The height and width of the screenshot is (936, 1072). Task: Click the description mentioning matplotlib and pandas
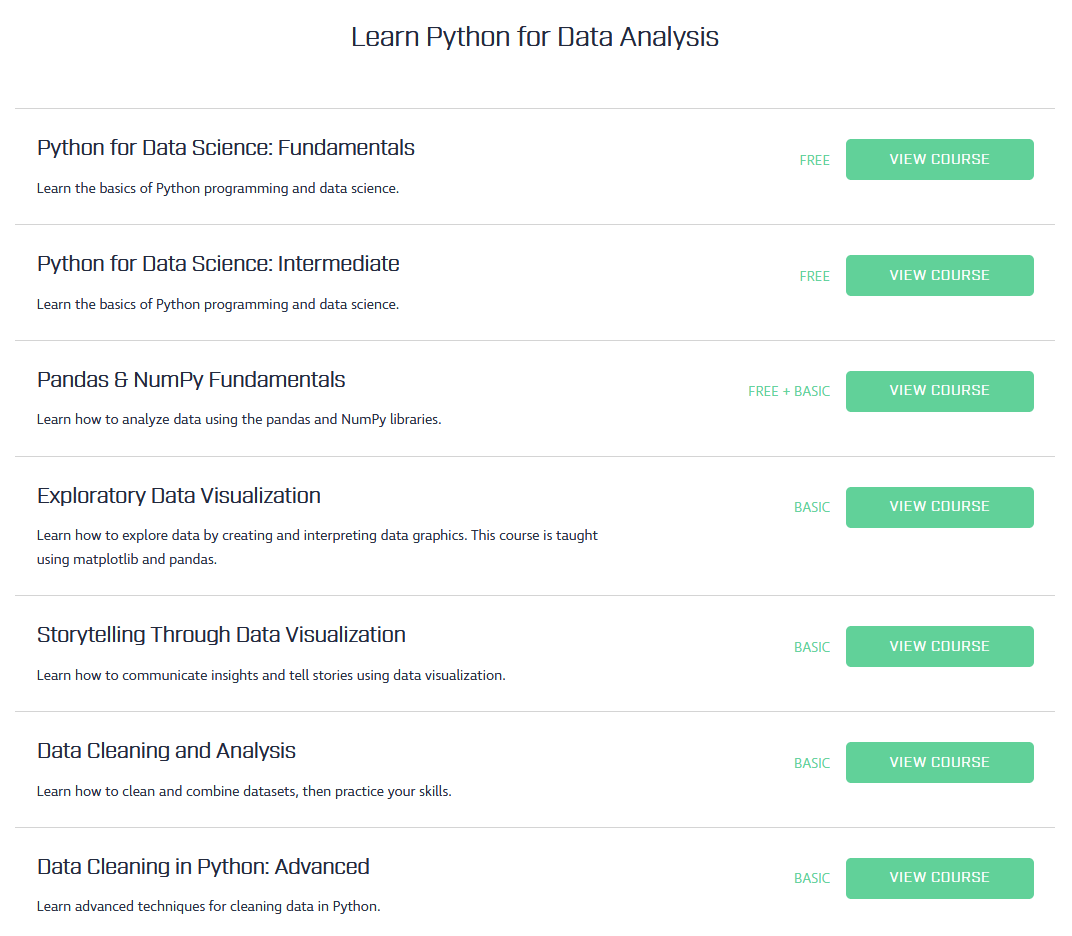pos(317,547)
